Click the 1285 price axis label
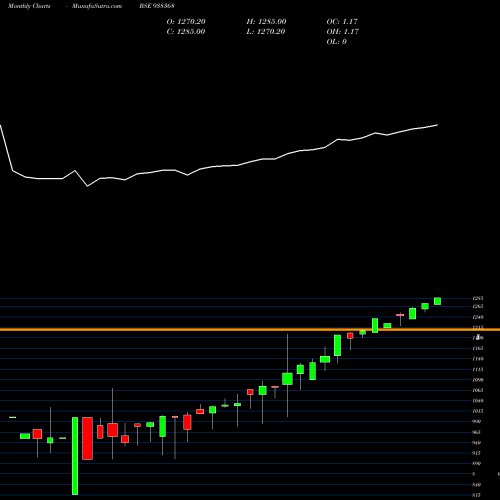500x500 pixels. (x=478, y=298)
